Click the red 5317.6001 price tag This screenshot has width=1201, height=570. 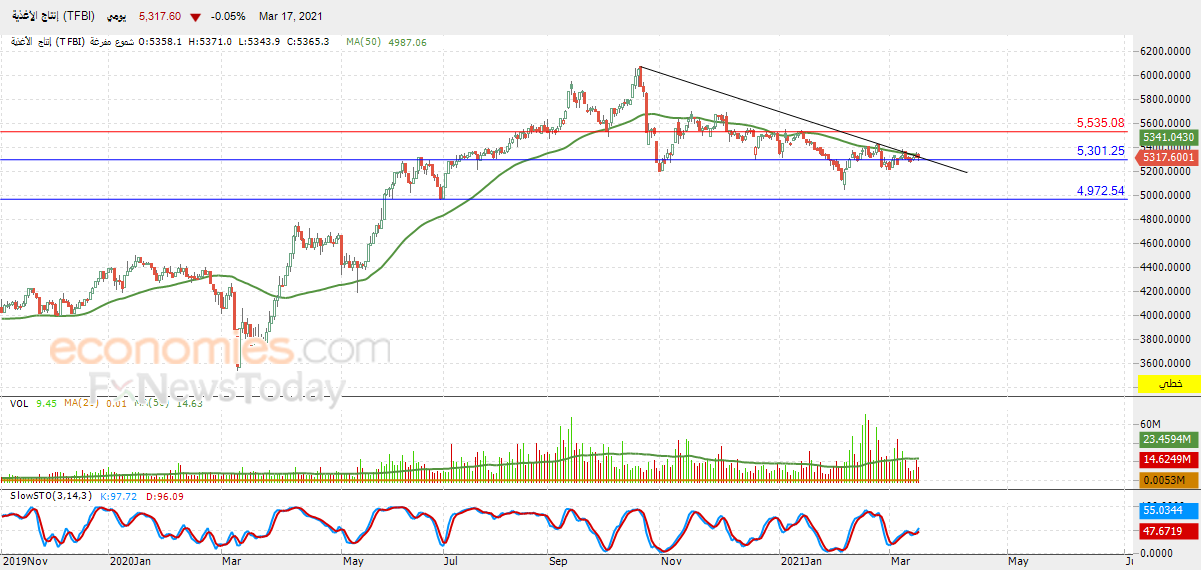[x=1168, y=157]
